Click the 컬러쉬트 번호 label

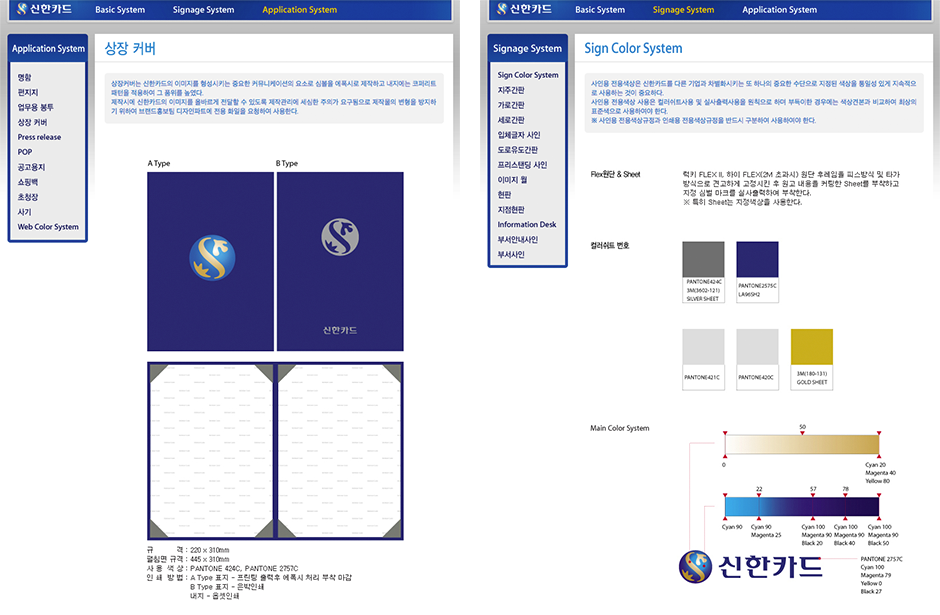[x=610, y=246]
